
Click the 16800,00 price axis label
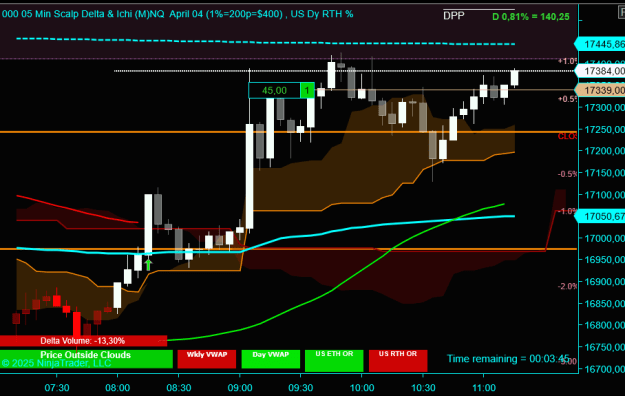tap(604, 325)
